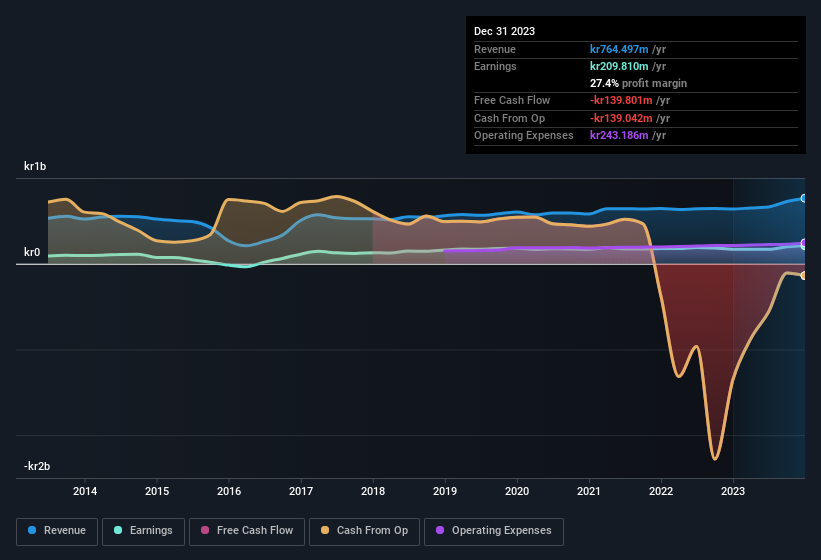Toggle the Revenue series legend button
Image resolution: width=821 pixels, height=560 pixels.
pyautogui.click(x=57, y=531)
